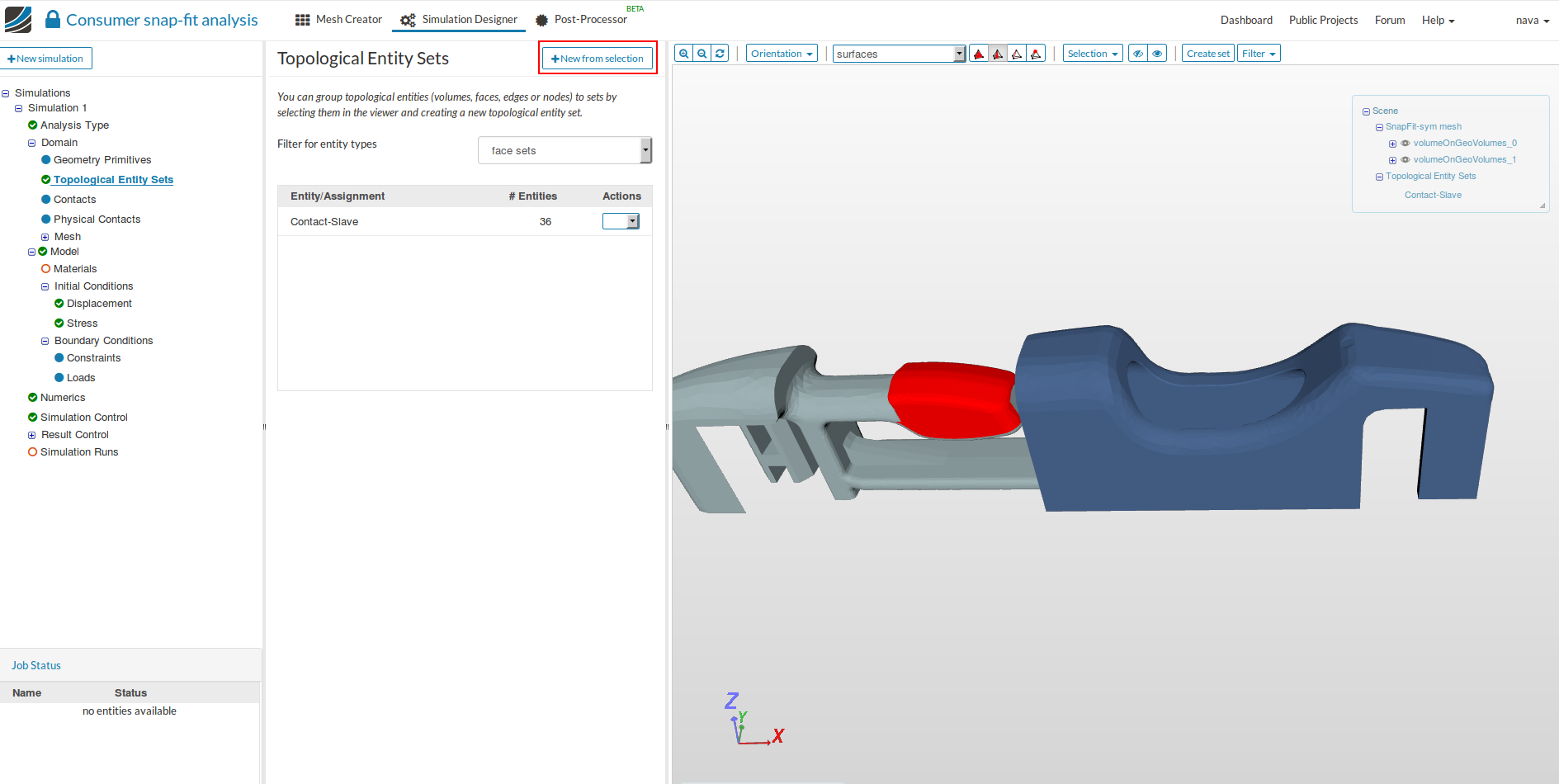
Task: Open the Orientation dropdown
Action: pyautogui.click(x=782, y=54)
